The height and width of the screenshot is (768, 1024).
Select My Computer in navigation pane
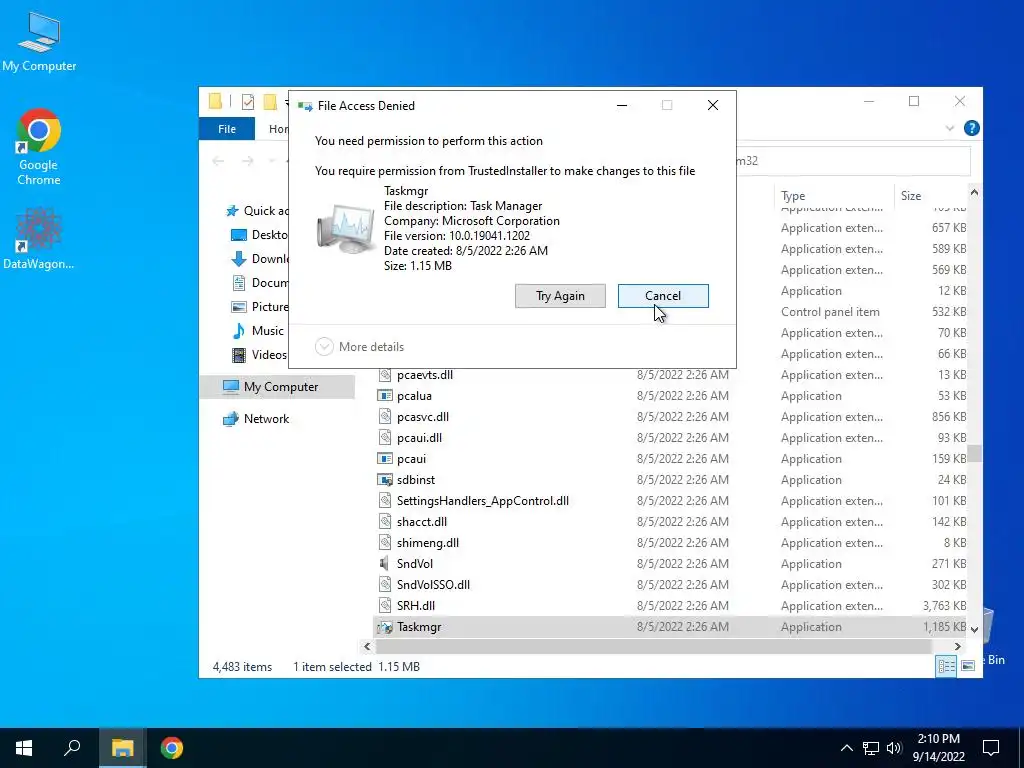(x=278, y=387)
